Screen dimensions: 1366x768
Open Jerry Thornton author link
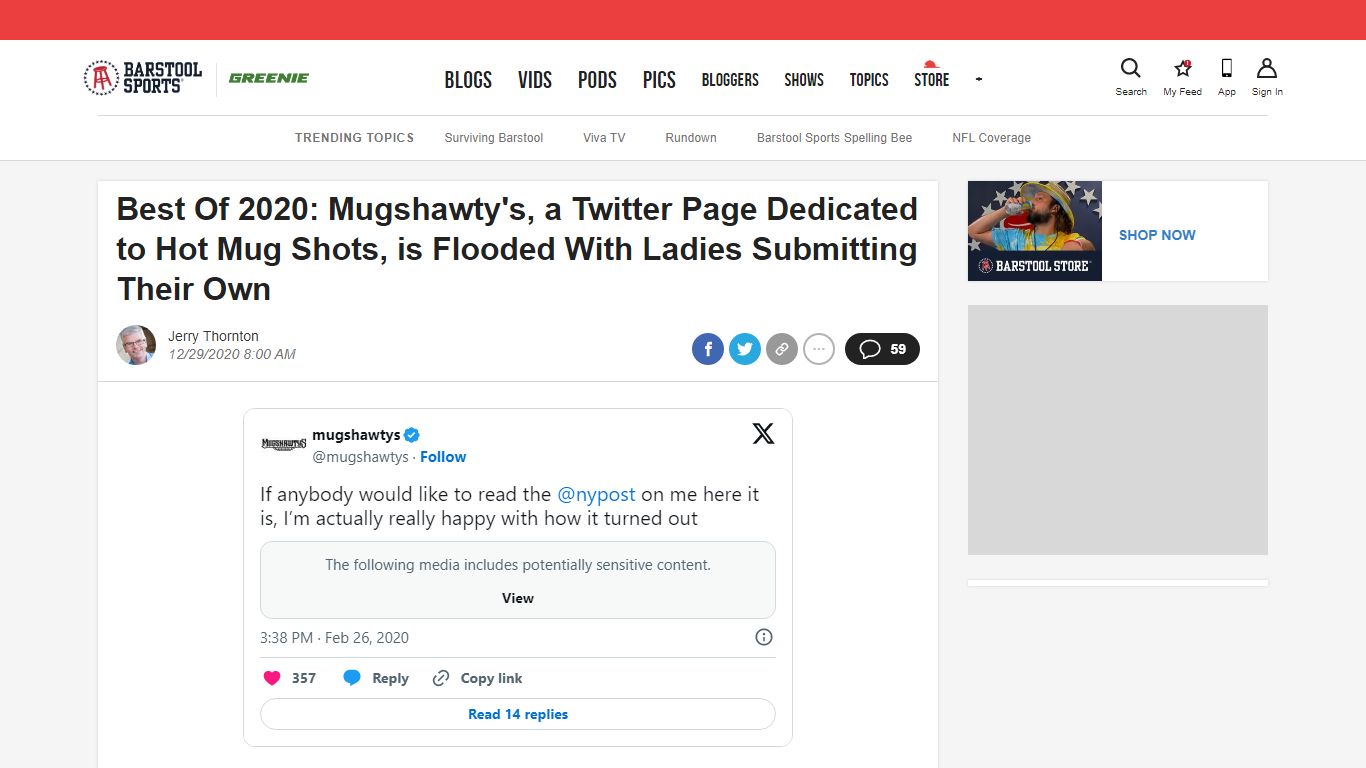pyautogui.click(x=213, y=336)
